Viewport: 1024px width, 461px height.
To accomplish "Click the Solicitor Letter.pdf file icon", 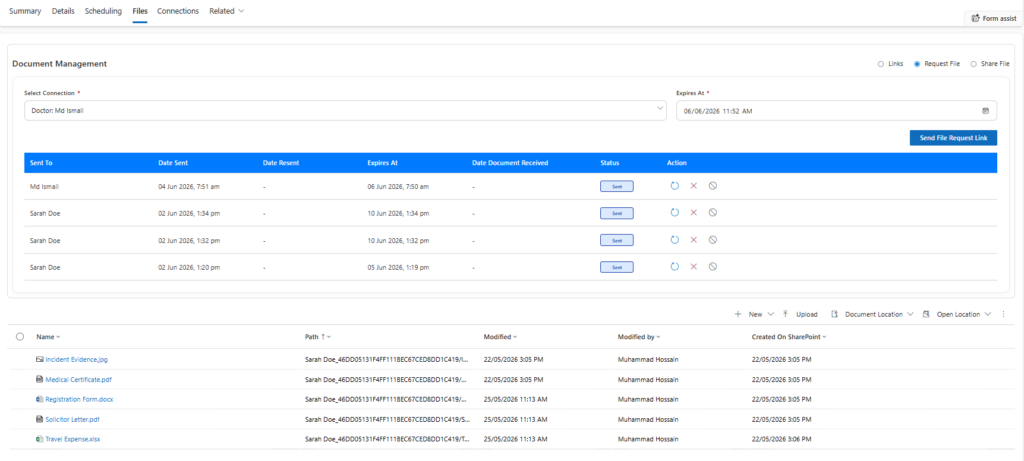I will (x=39, y=419).
